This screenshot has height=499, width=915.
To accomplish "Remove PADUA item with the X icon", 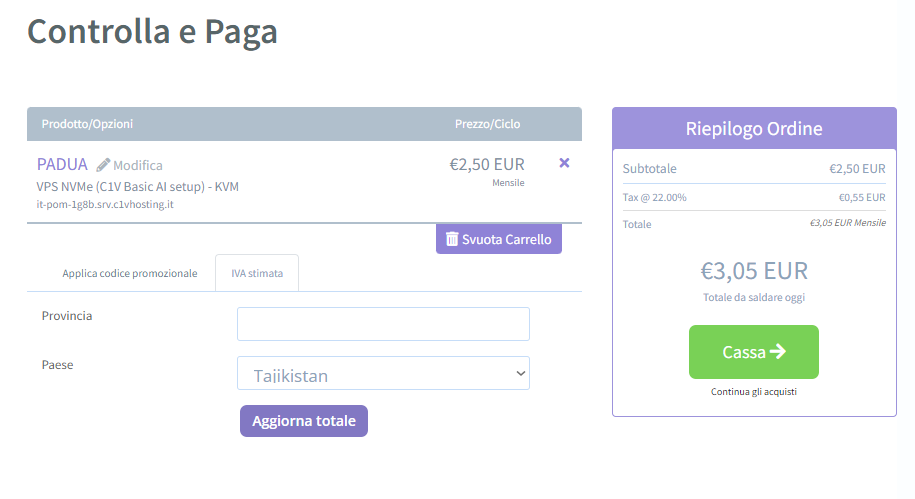I will 564,163.
